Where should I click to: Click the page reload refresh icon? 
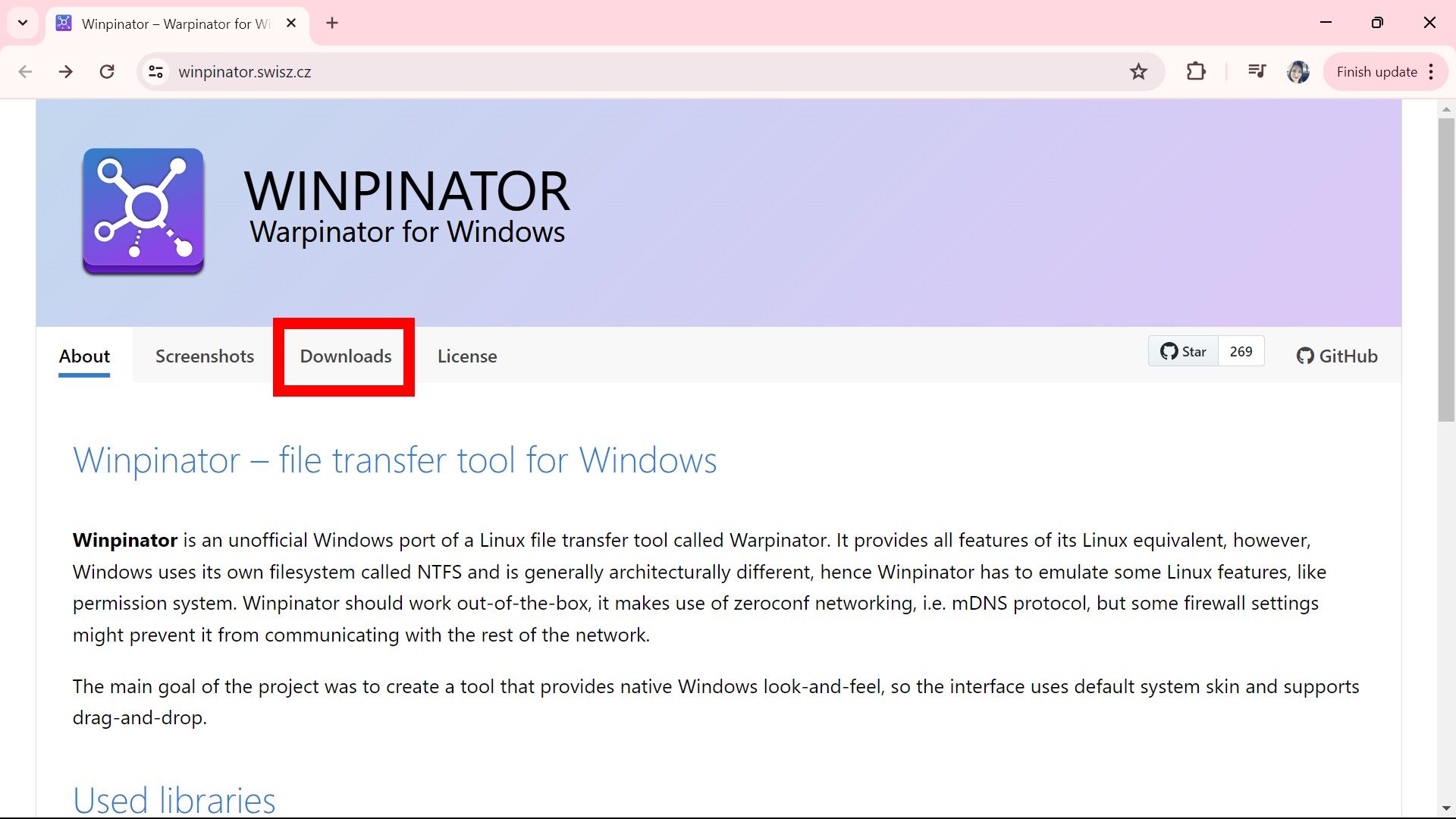(107, 71)
